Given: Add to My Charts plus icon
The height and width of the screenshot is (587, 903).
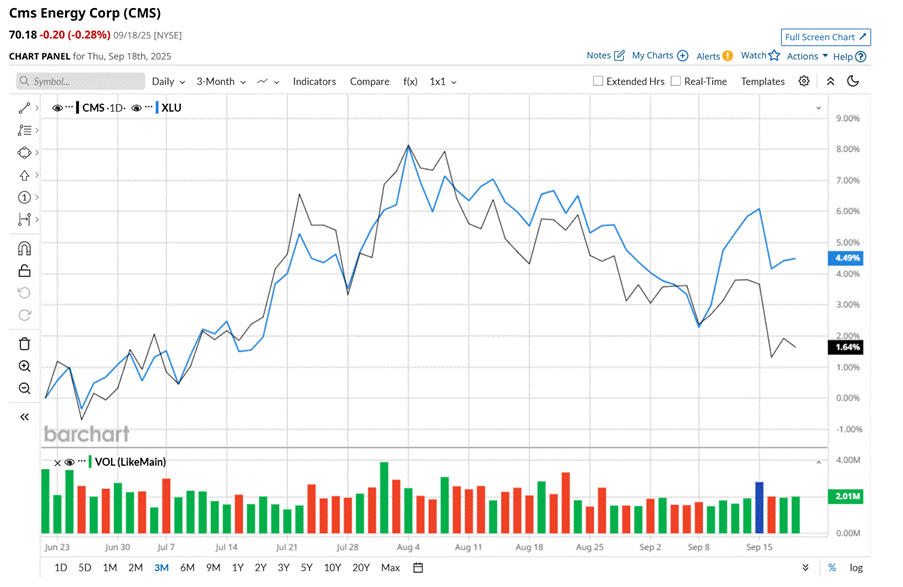Looking at the screenshot, I should (682, 55).
